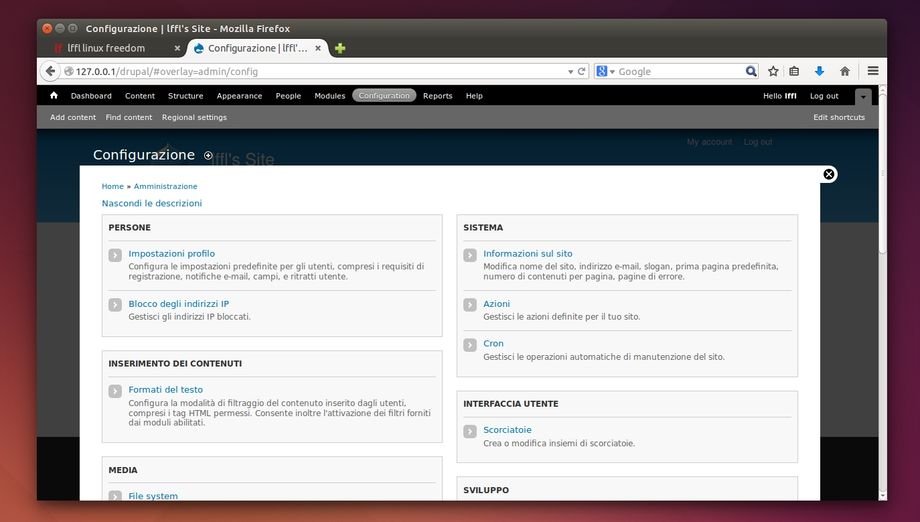Viewport: 920px width, 522px height.
Task: Open the Reports admin menu
Action: pyautogui.click(x=438, y=96)
